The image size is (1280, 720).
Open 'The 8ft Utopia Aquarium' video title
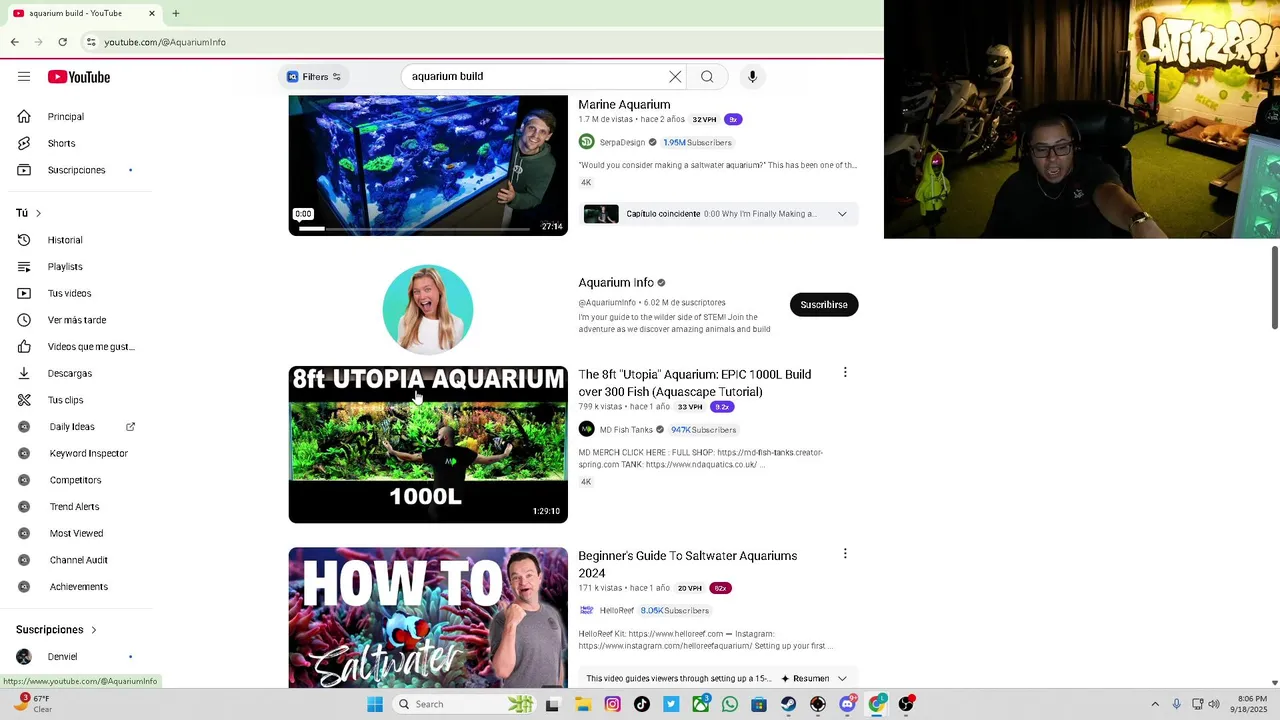click(x=695, y=383)
